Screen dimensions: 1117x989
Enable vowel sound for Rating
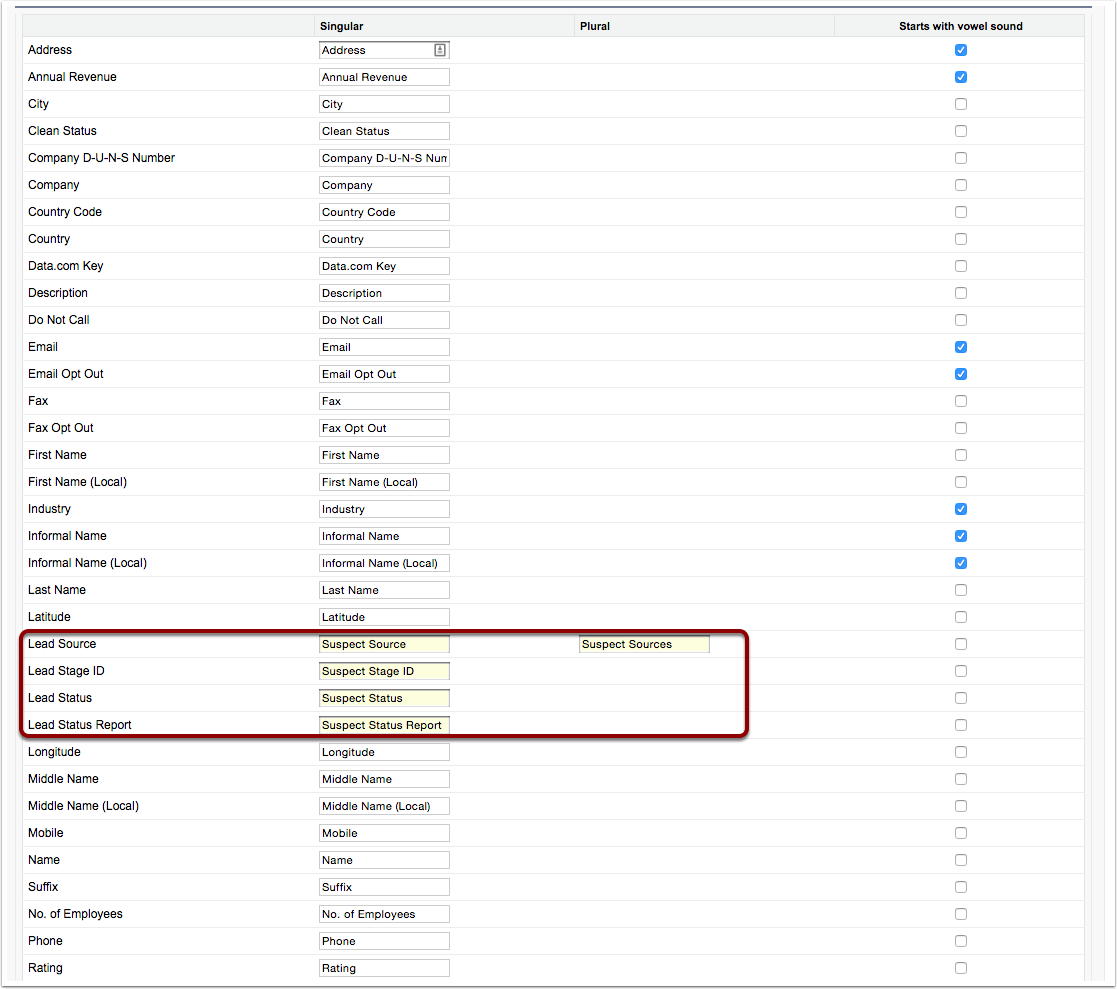961,967
